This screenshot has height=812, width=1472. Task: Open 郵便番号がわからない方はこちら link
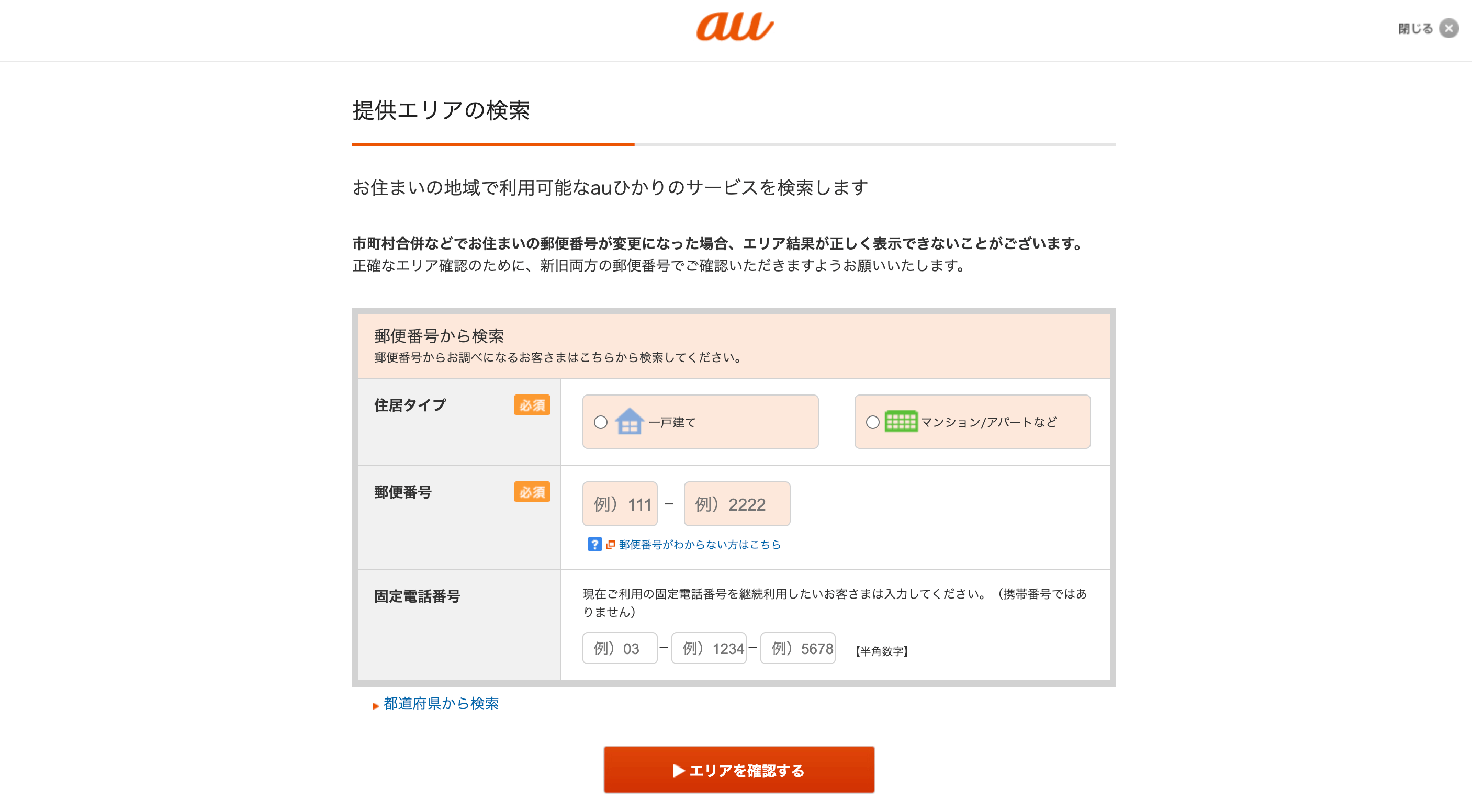coord(700,545)
